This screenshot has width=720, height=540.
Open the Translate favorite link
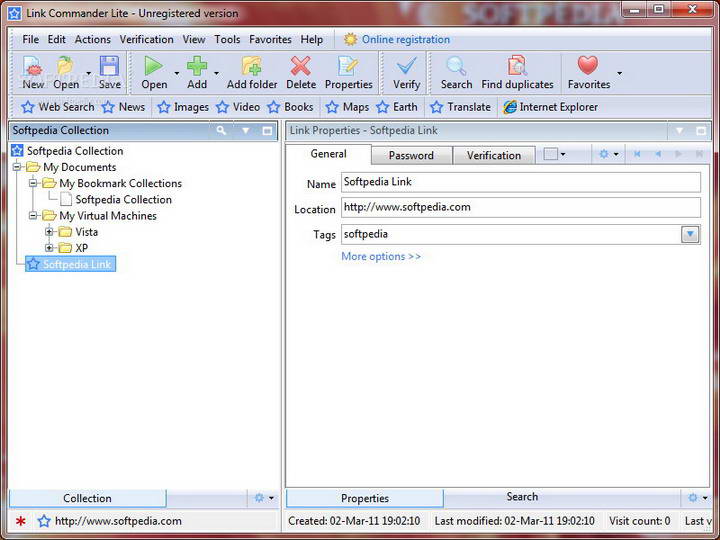(461, 107)
